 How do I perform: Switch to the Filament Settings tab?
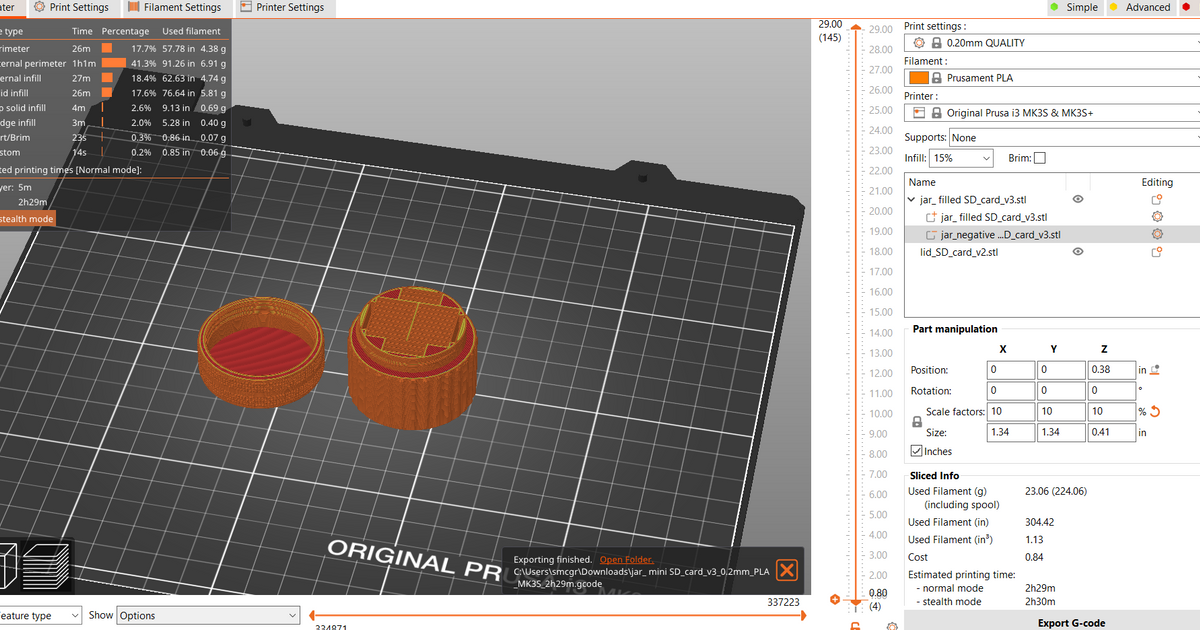click(x=176, y=7)
